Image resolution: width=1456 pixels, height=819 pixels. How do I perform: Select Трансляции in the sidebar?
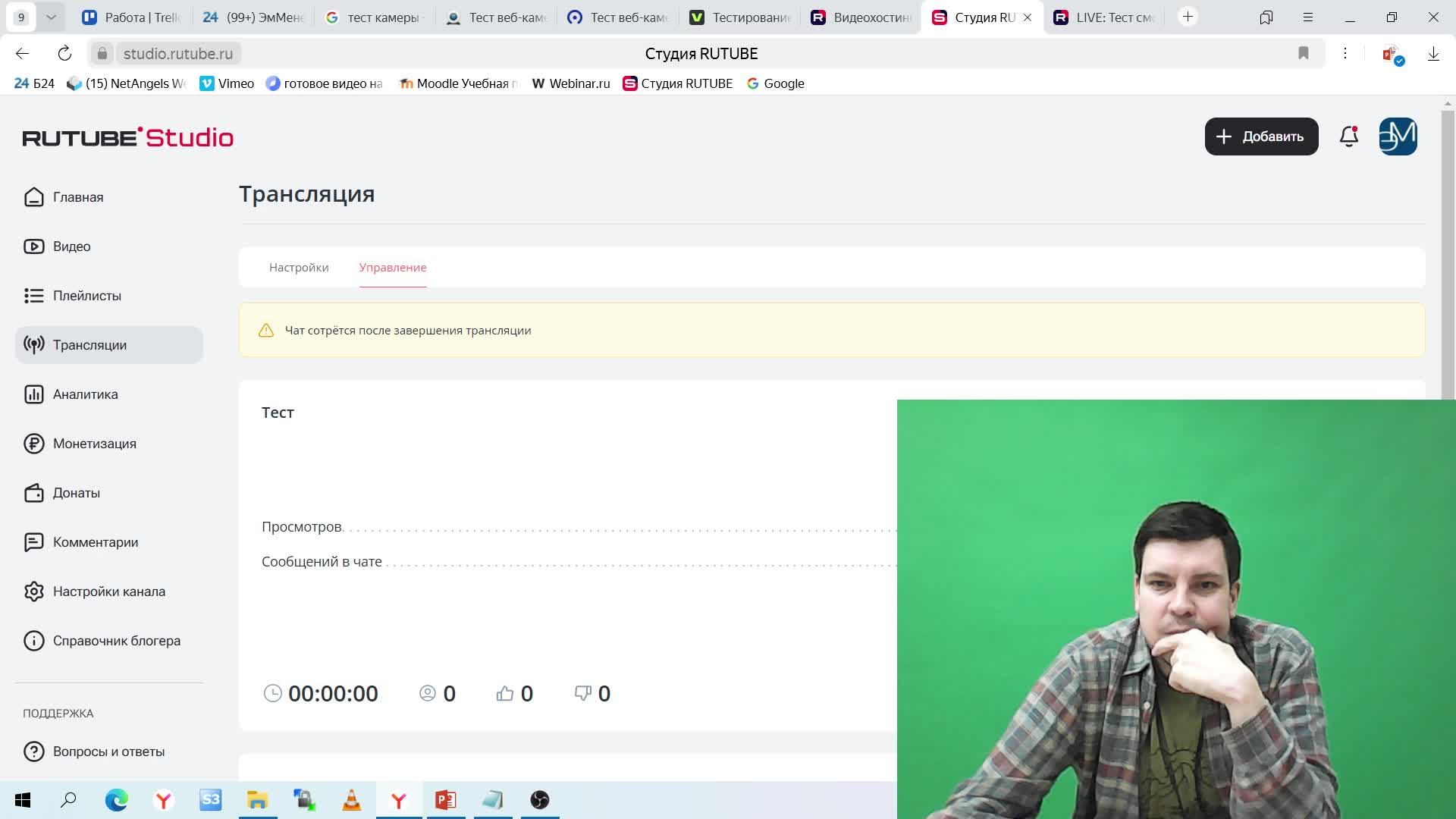pos(109,345)
